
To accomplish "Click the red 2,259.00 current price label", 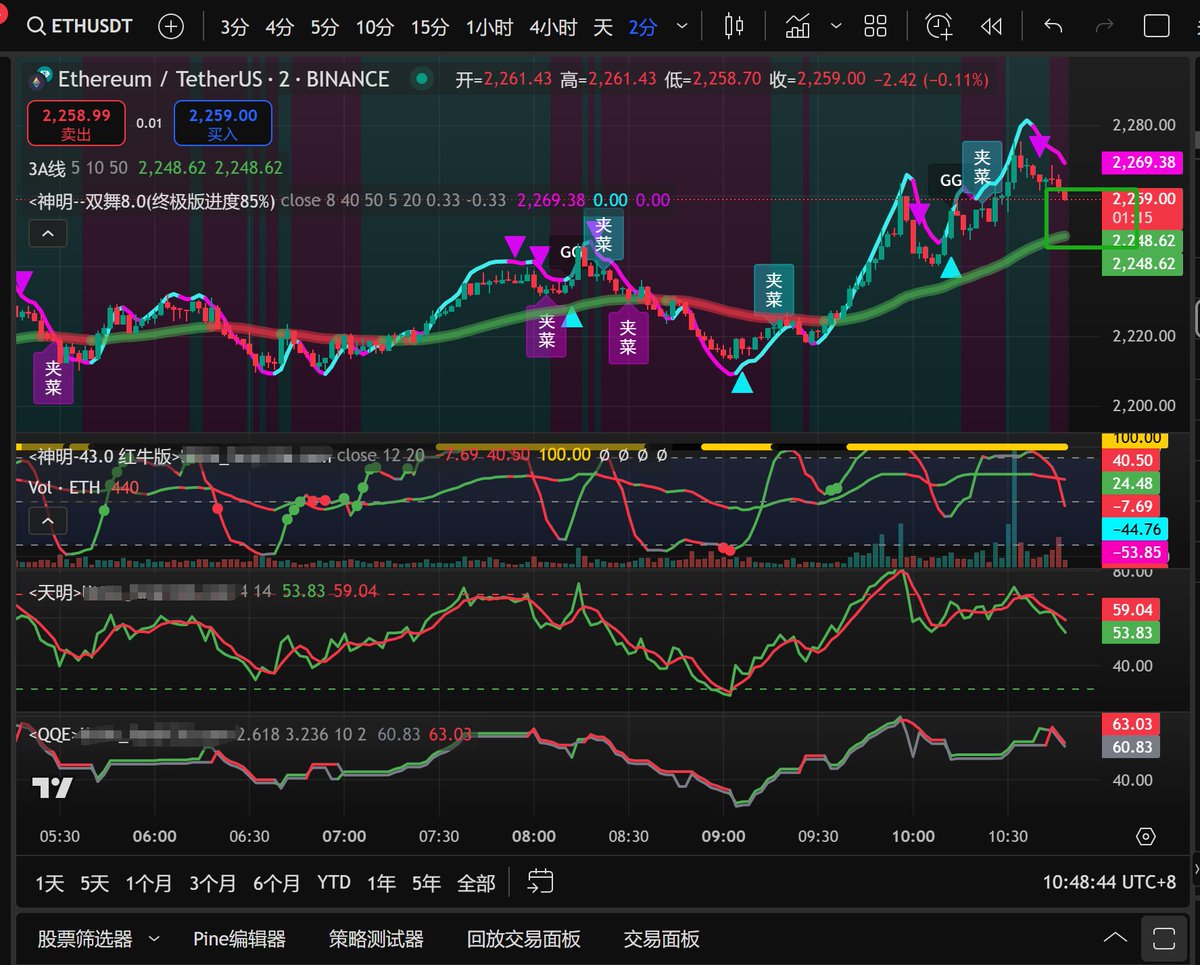I will 1141,207.
